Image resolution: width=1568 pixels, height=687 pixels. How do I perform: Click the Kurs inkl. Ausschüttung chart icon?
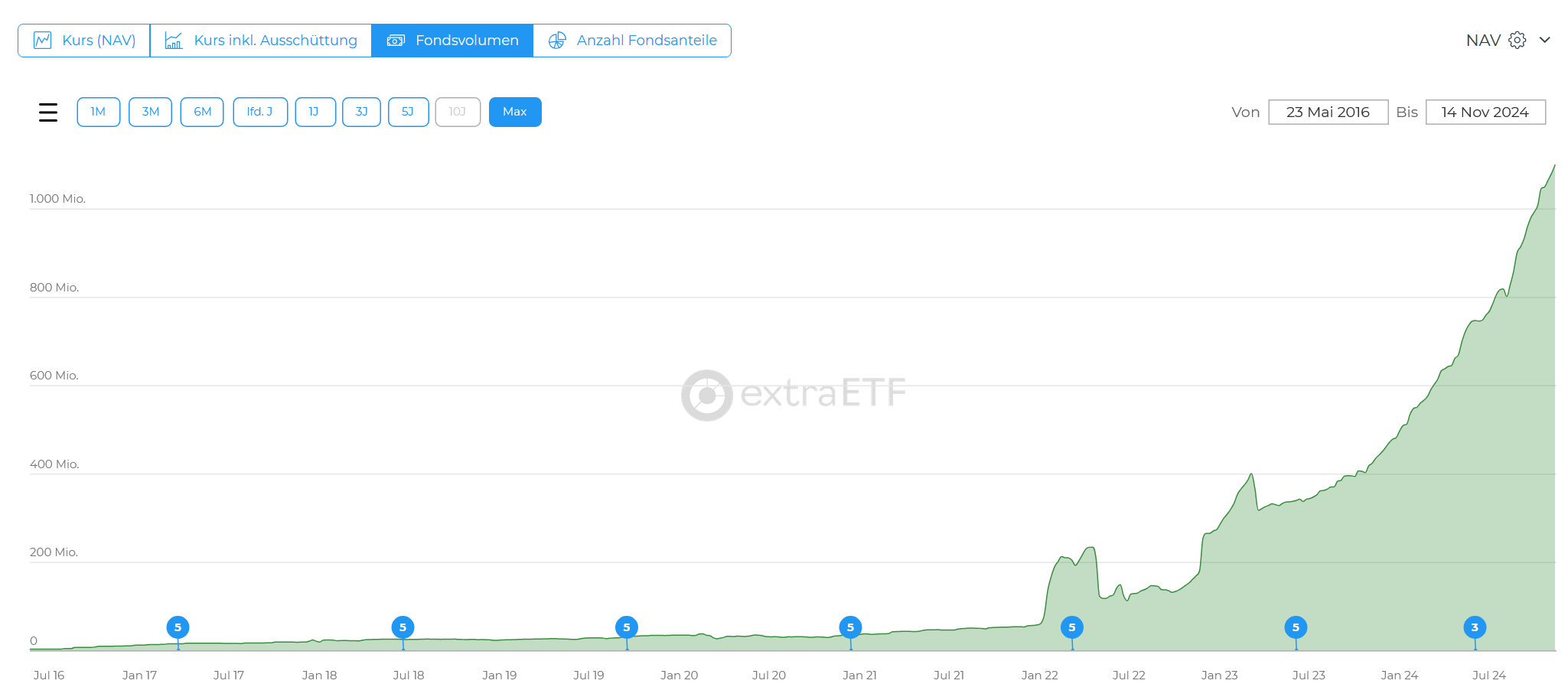[x=174, y=41]
